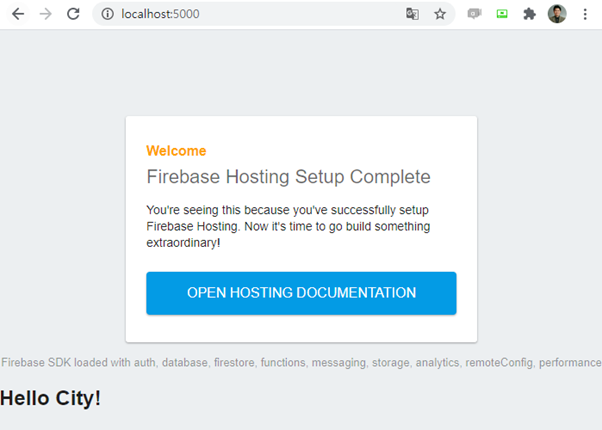The image size is (602, 430).
Task: Open the profile avatar menu
Action: tap(557, 14)
